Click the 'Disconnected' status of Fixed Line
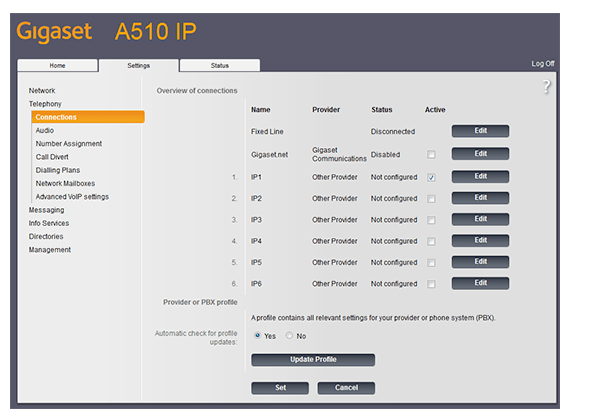Image resolution: width=589 pixels, height=417 pixels. 393,131
